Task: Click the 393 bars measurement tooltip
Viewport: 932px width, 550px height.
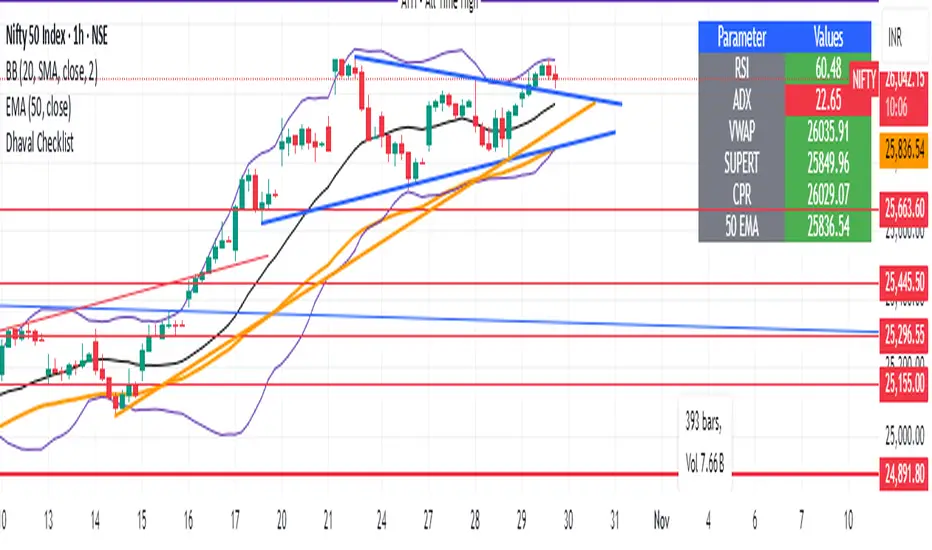Action: click(x=704, y=423)
